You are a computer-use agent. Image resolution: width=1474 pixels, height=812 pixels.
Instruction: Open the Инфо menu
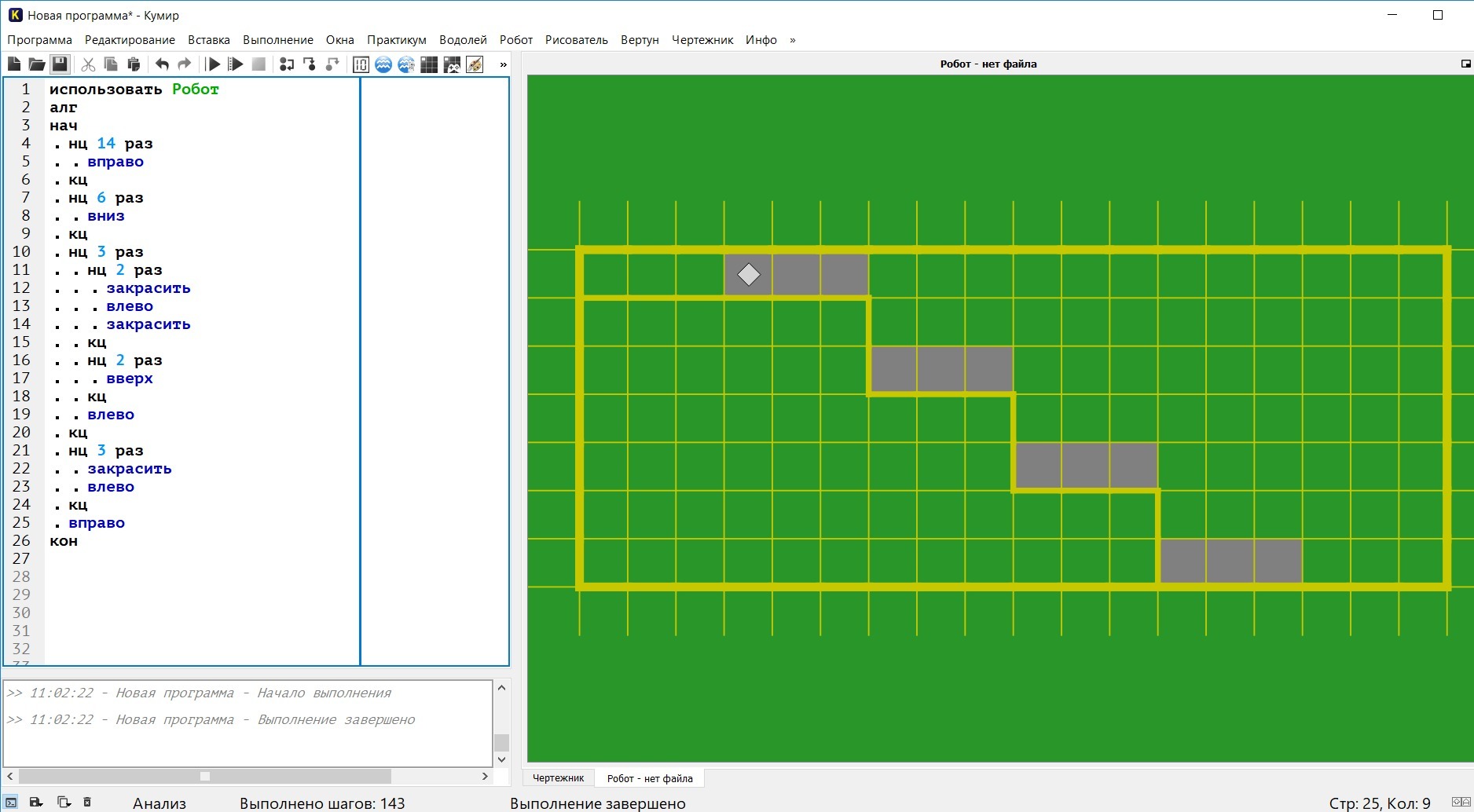(x=761, y=40)
